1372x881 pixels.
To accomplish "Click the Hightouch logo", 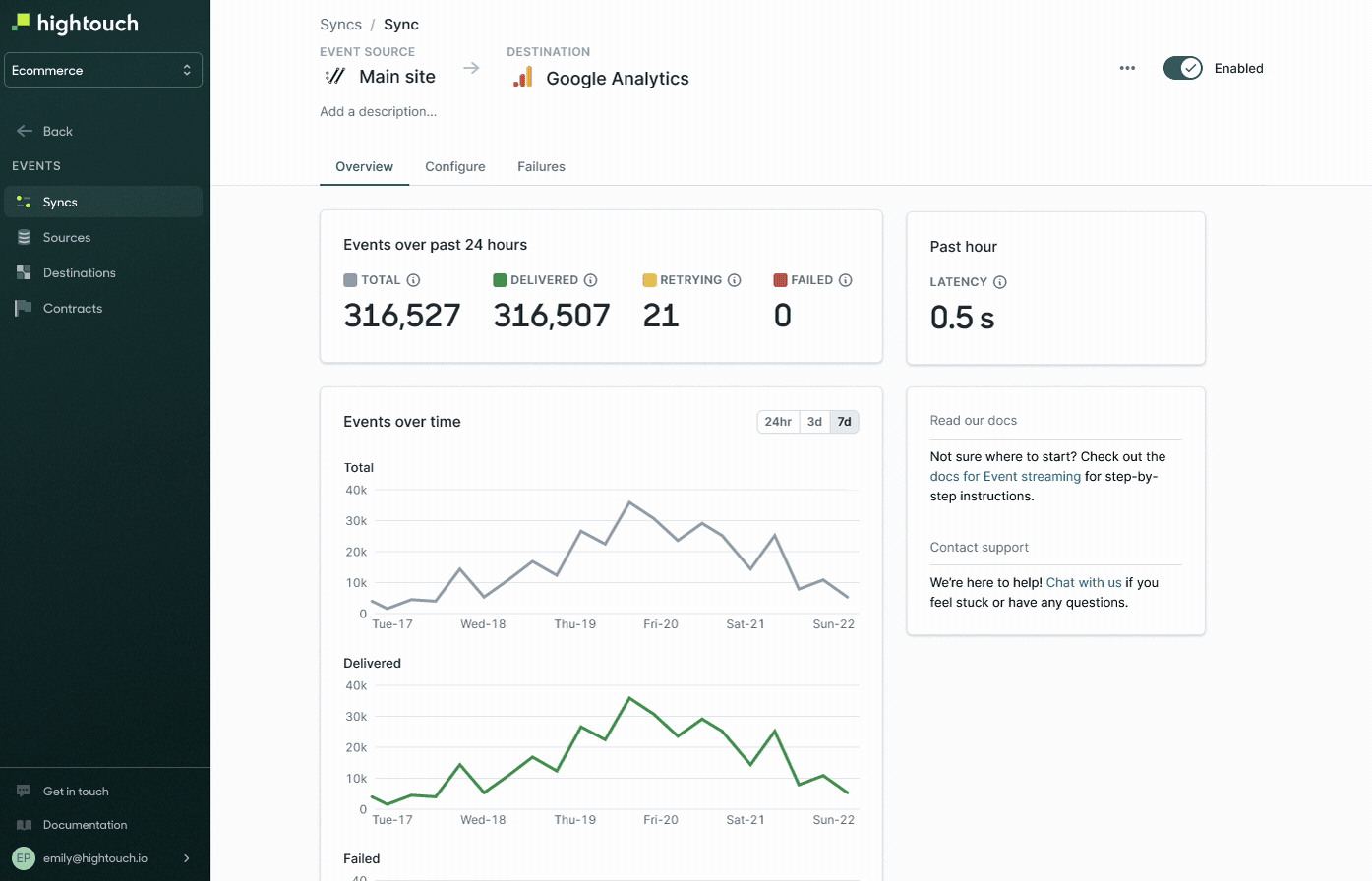I will tap(75, 23).
